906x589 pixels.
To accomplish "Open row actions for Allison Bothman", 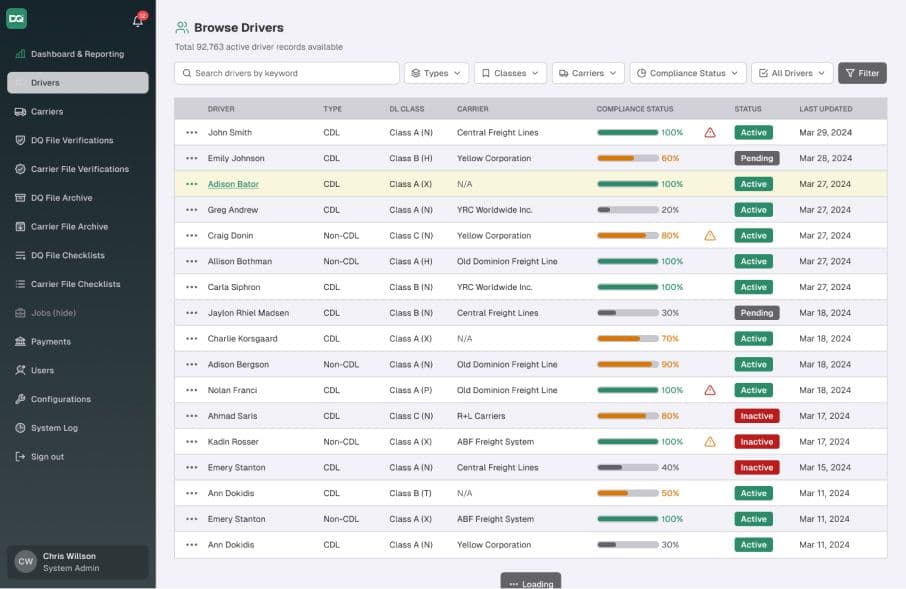I will click(x=192, y=261).
